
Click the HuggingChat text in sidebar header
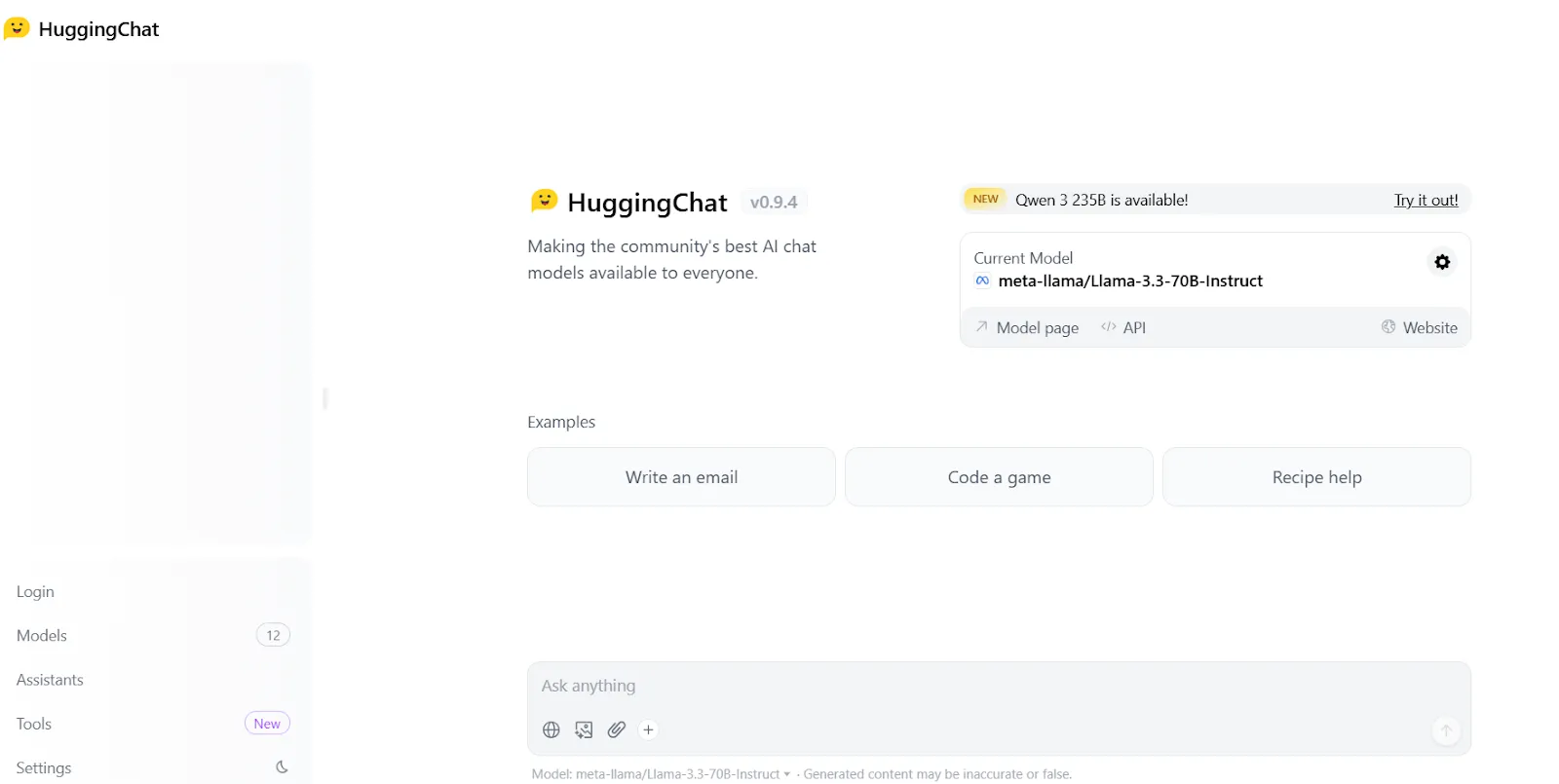tap(98, 29)
